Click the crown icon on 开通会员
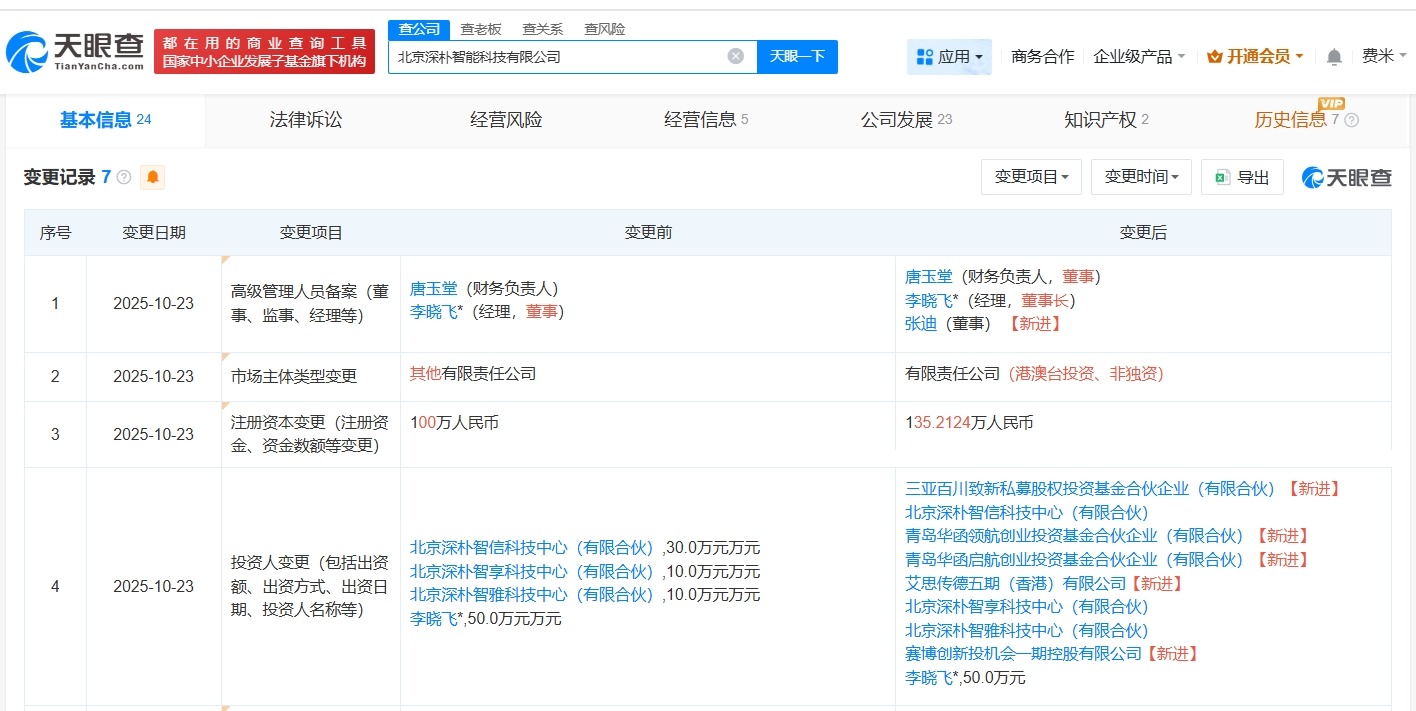The width and height of the screenshot is (1416, 711). (1216, 57)
